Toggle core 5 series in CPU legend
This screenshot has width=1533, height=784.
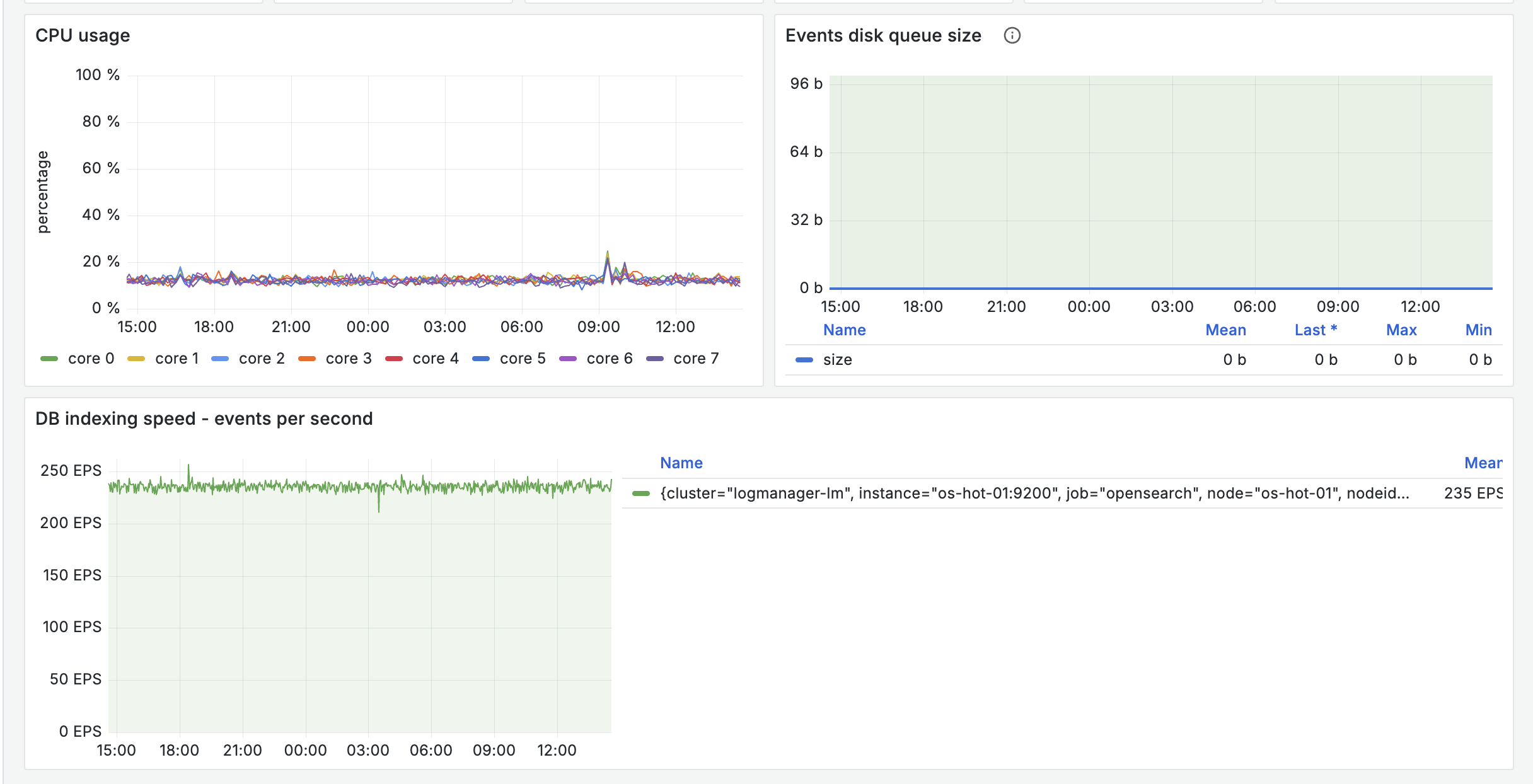click(x=523, y=359)
